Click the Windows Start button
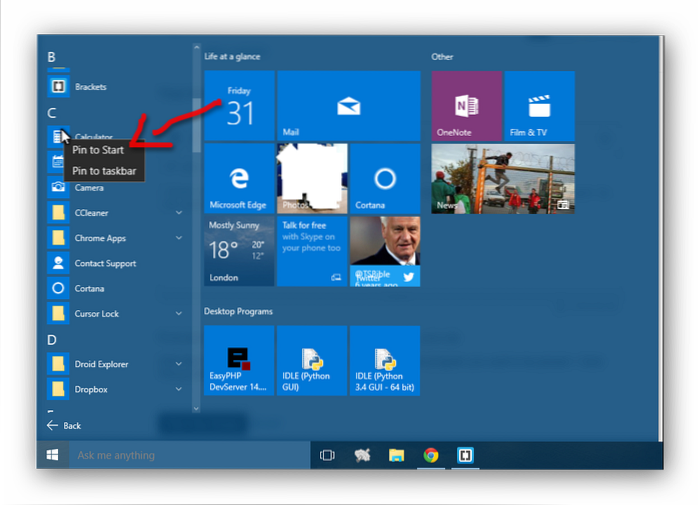 click(52, 455)
